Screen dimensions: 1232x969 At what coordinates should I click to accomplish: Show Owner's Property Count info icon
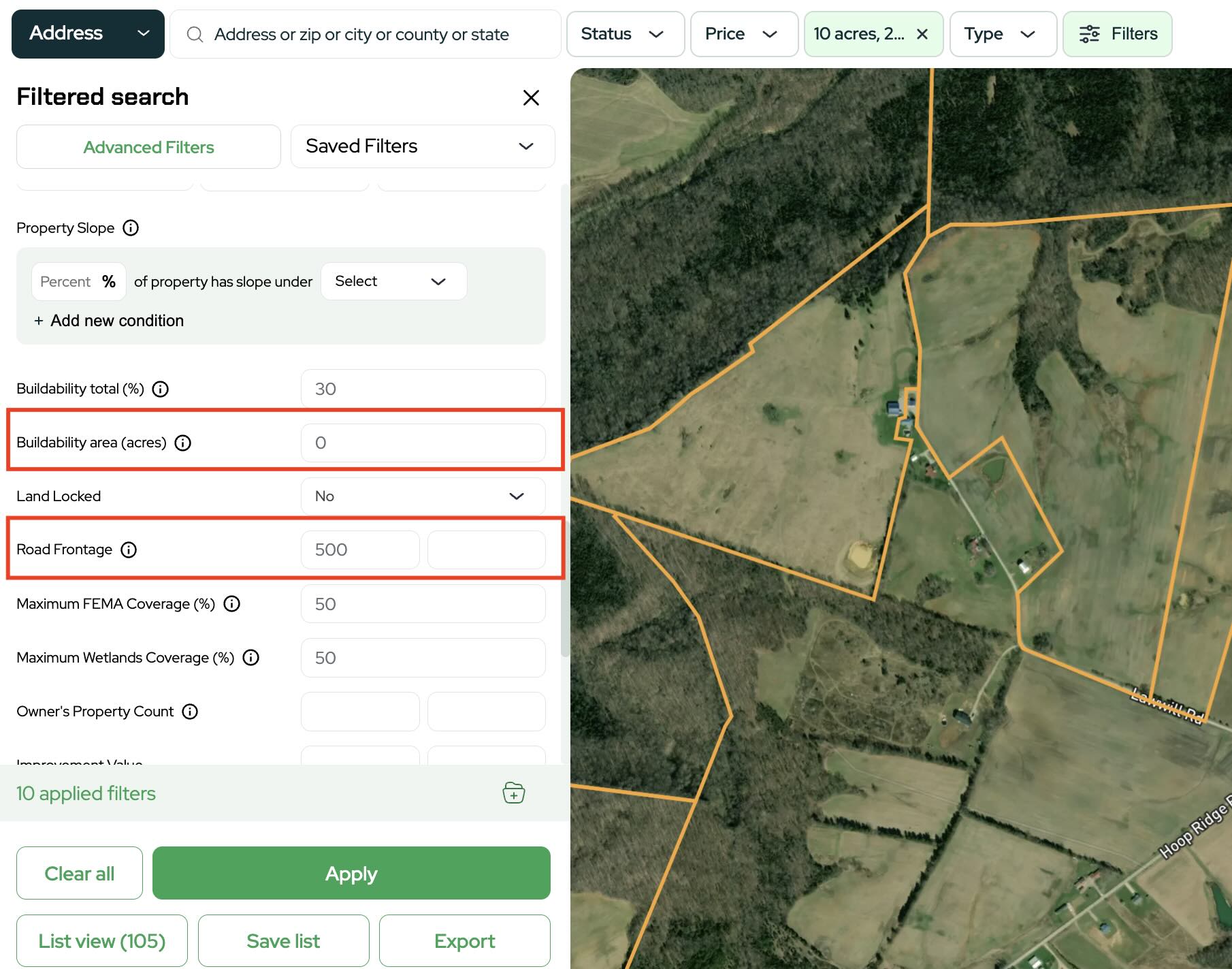tap(190, 712)
